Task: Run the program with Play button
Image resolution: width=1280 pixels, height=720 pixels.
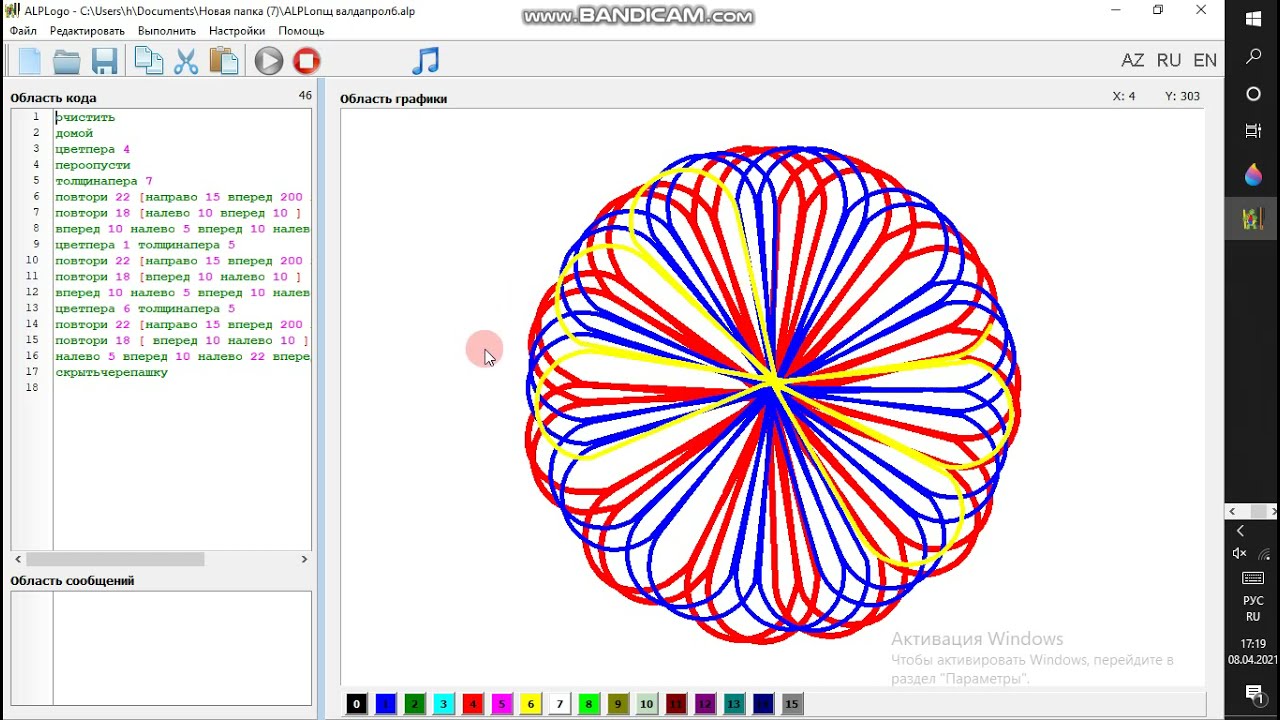Action: pos(268,61)
